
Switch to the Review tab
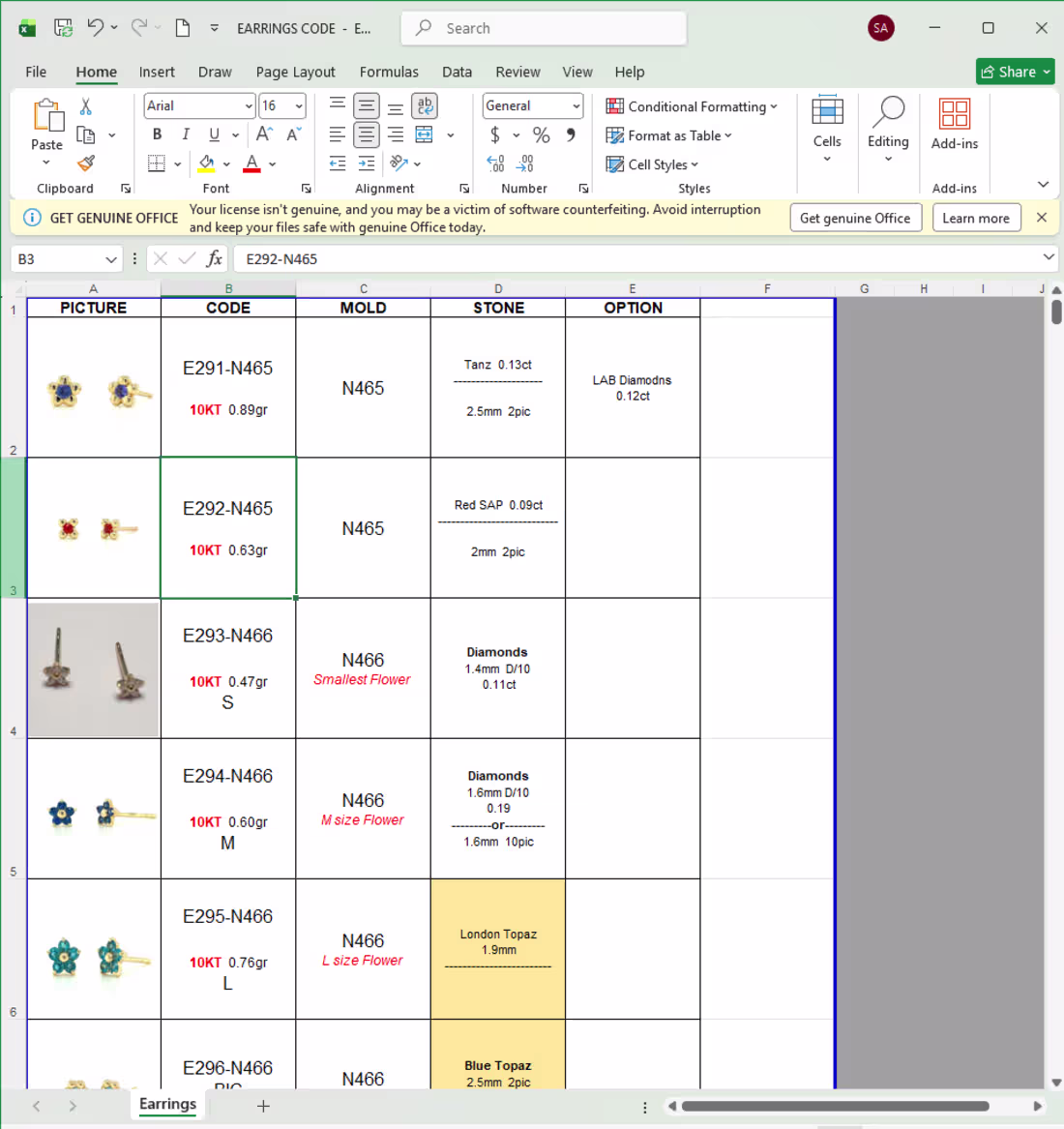(517, 72)
